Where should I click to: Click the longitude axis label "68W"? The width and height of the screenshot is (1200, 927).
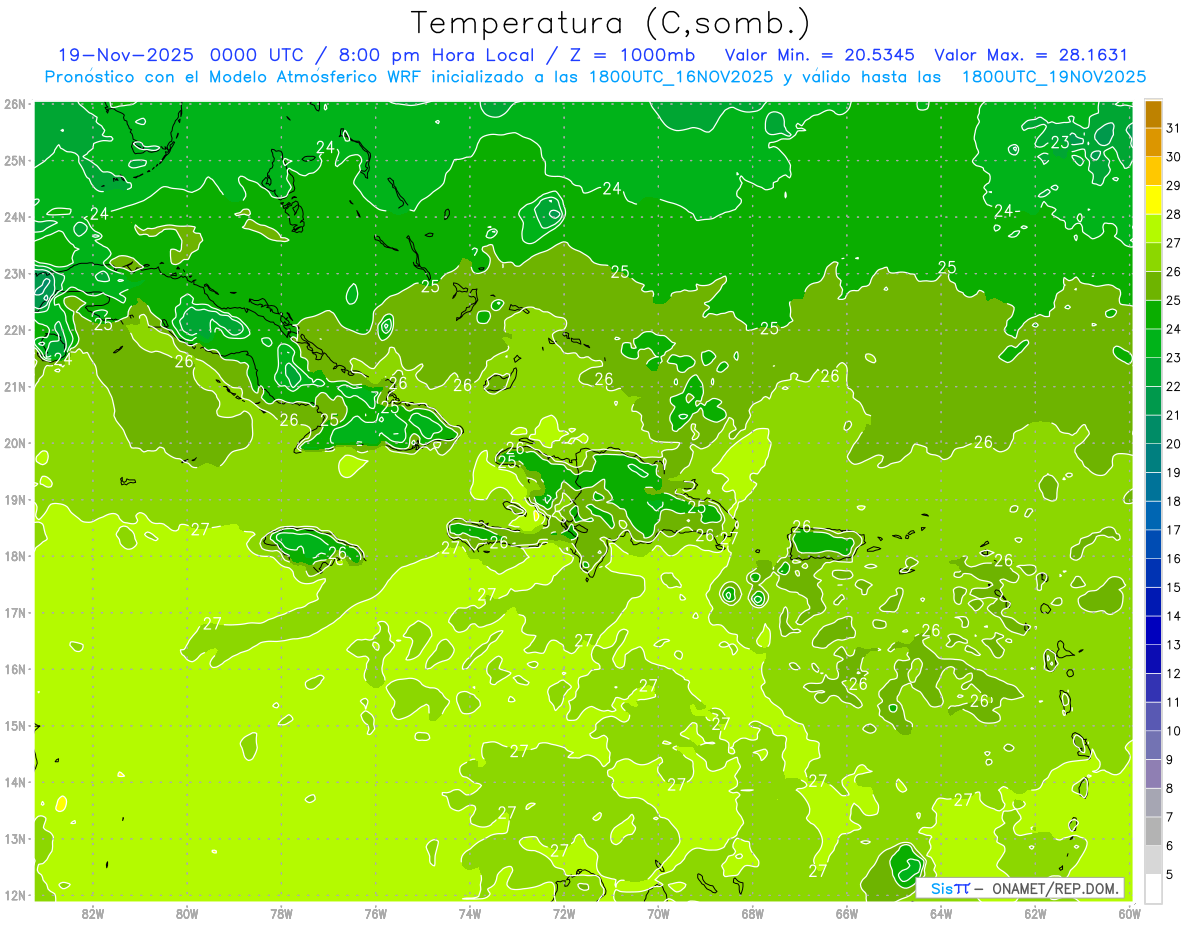click(x=753, y=913)
